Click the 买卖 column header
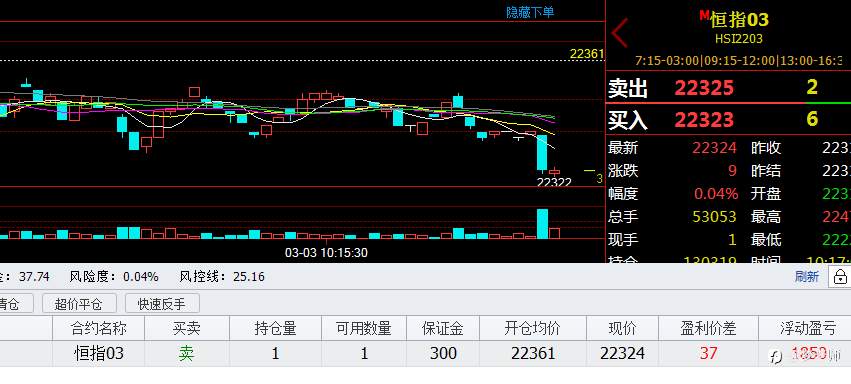 click(x=187, y=328)
